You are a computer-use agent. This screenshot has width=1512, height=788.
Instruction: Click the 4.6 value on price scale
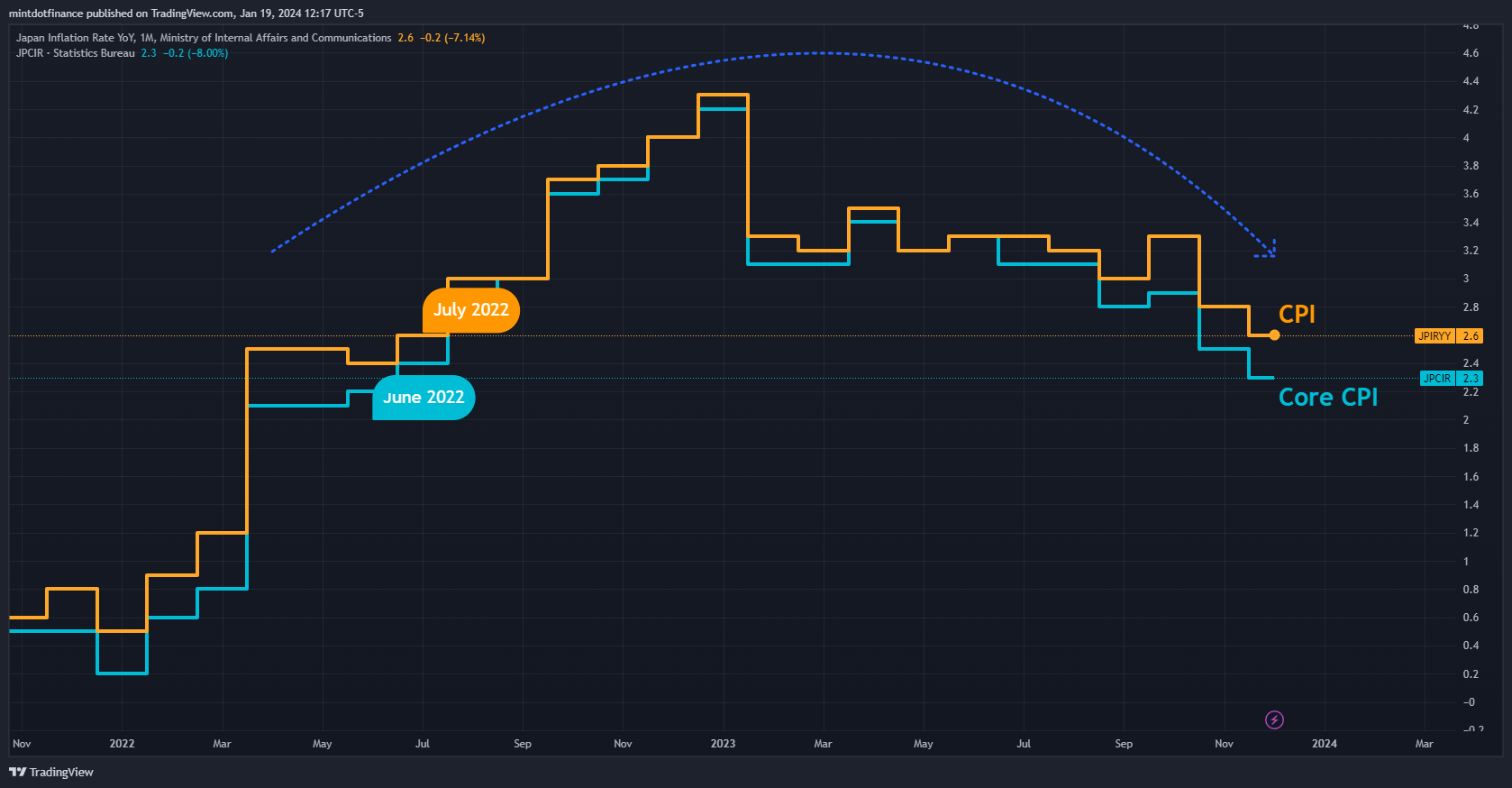(x=1471, y=53)
